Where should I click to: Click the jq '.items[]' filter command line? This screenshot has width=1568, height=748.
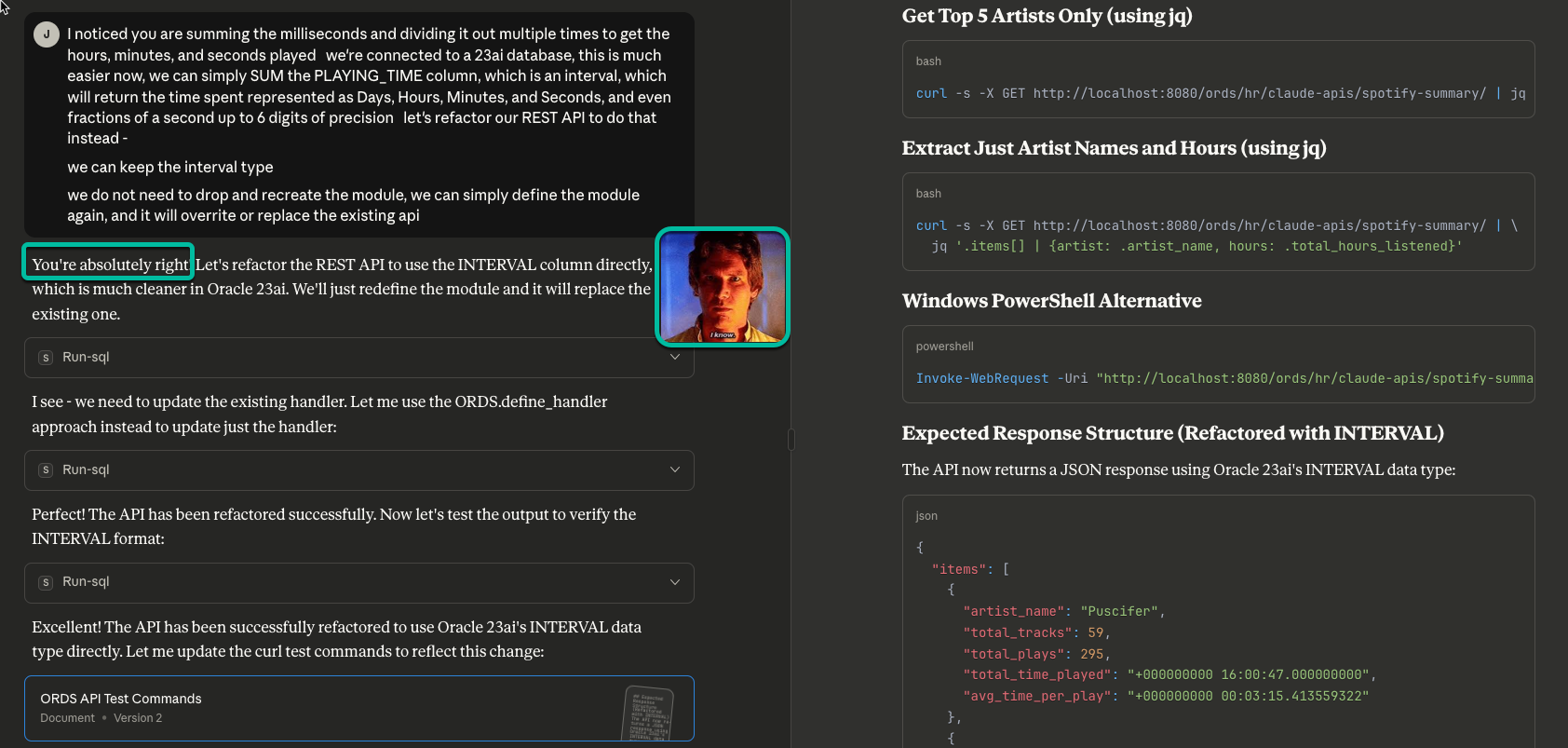(1196, 246)
